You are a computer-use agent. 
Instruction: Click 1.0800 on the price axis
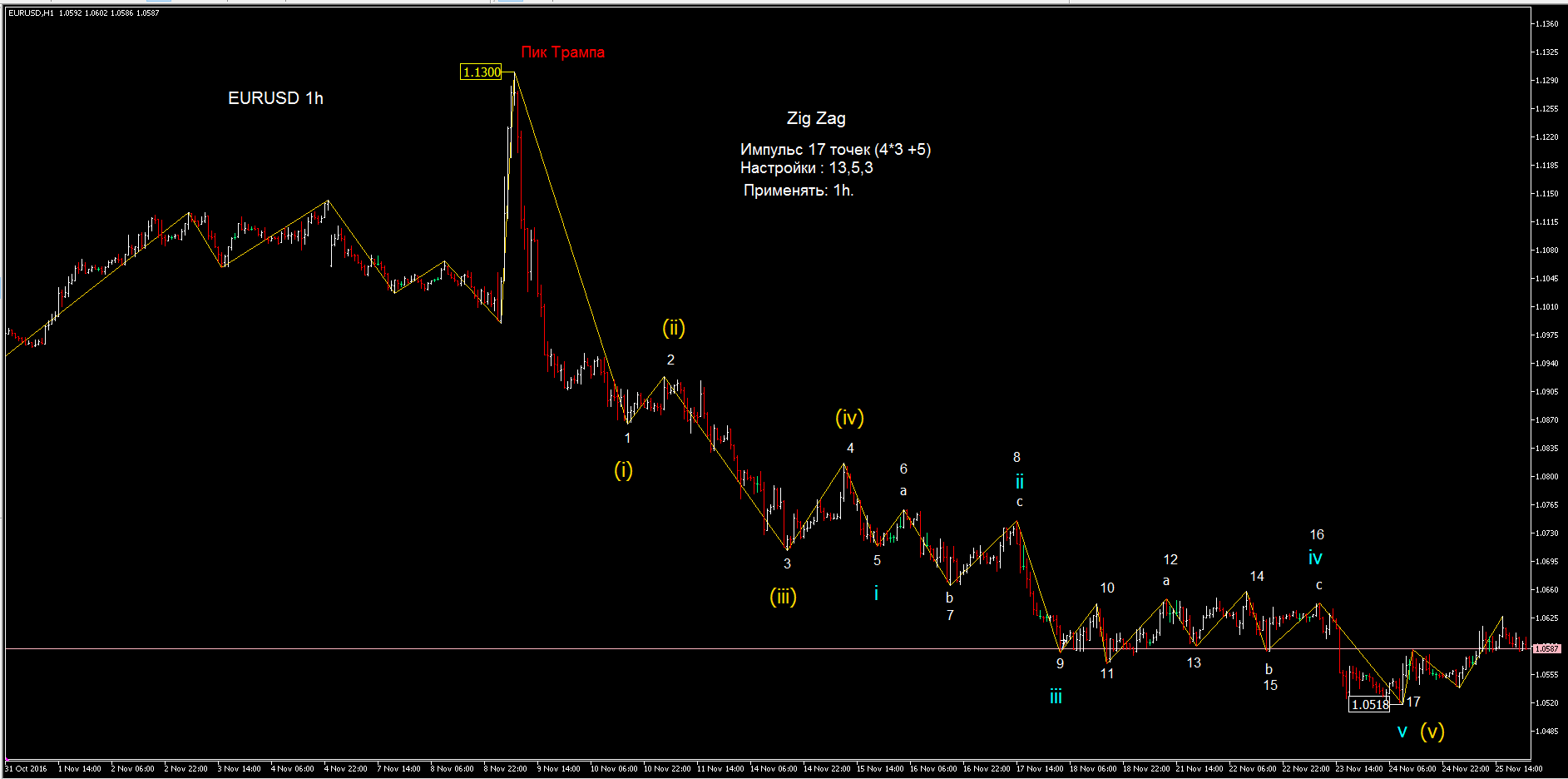1546,476
